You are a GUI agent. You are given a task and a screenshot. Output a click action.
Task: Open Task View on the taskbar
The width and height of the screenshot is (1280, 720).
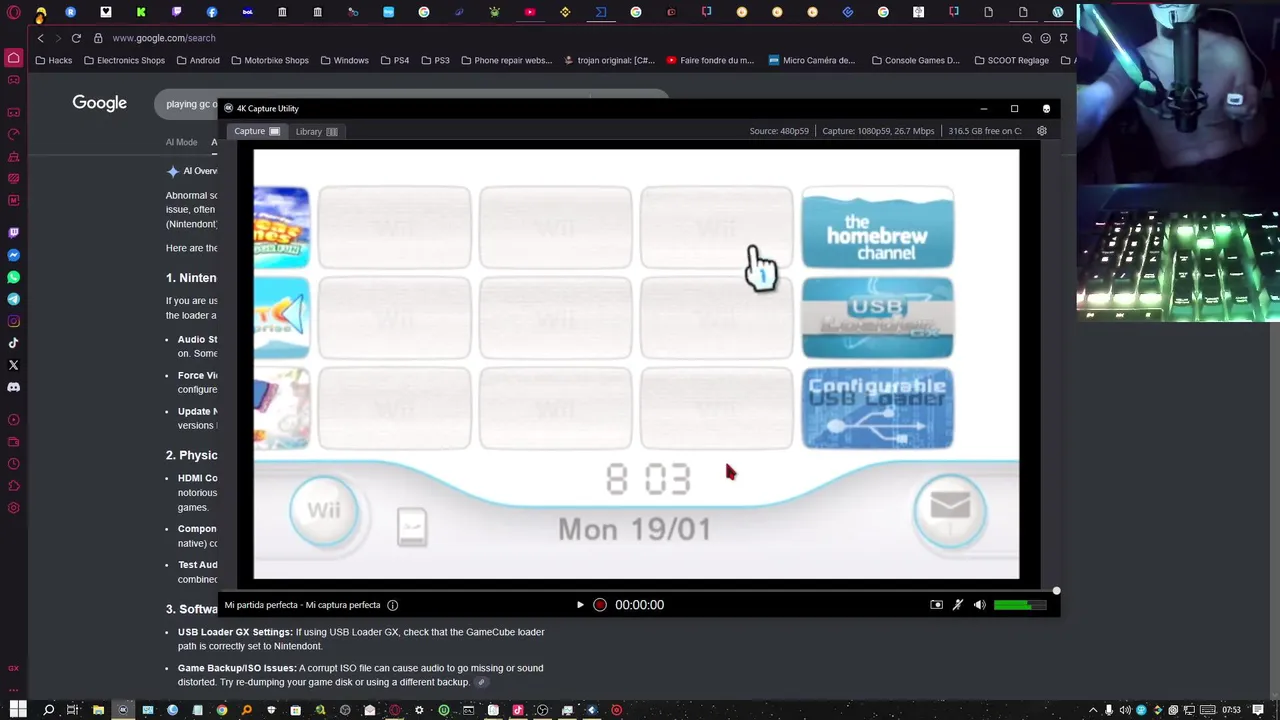click(72, 710)
